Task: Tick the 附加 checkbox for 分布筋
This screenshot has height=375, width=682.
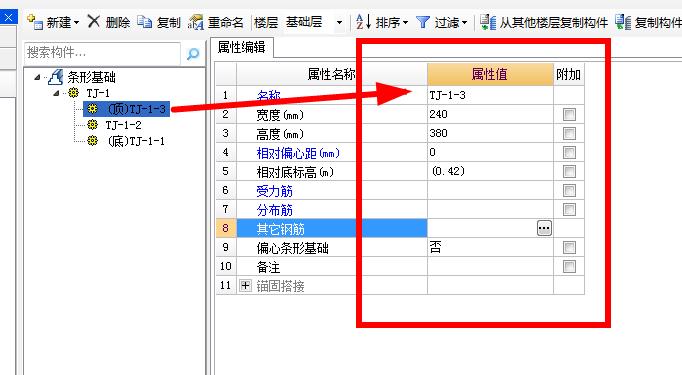Action: pos(569,209)
